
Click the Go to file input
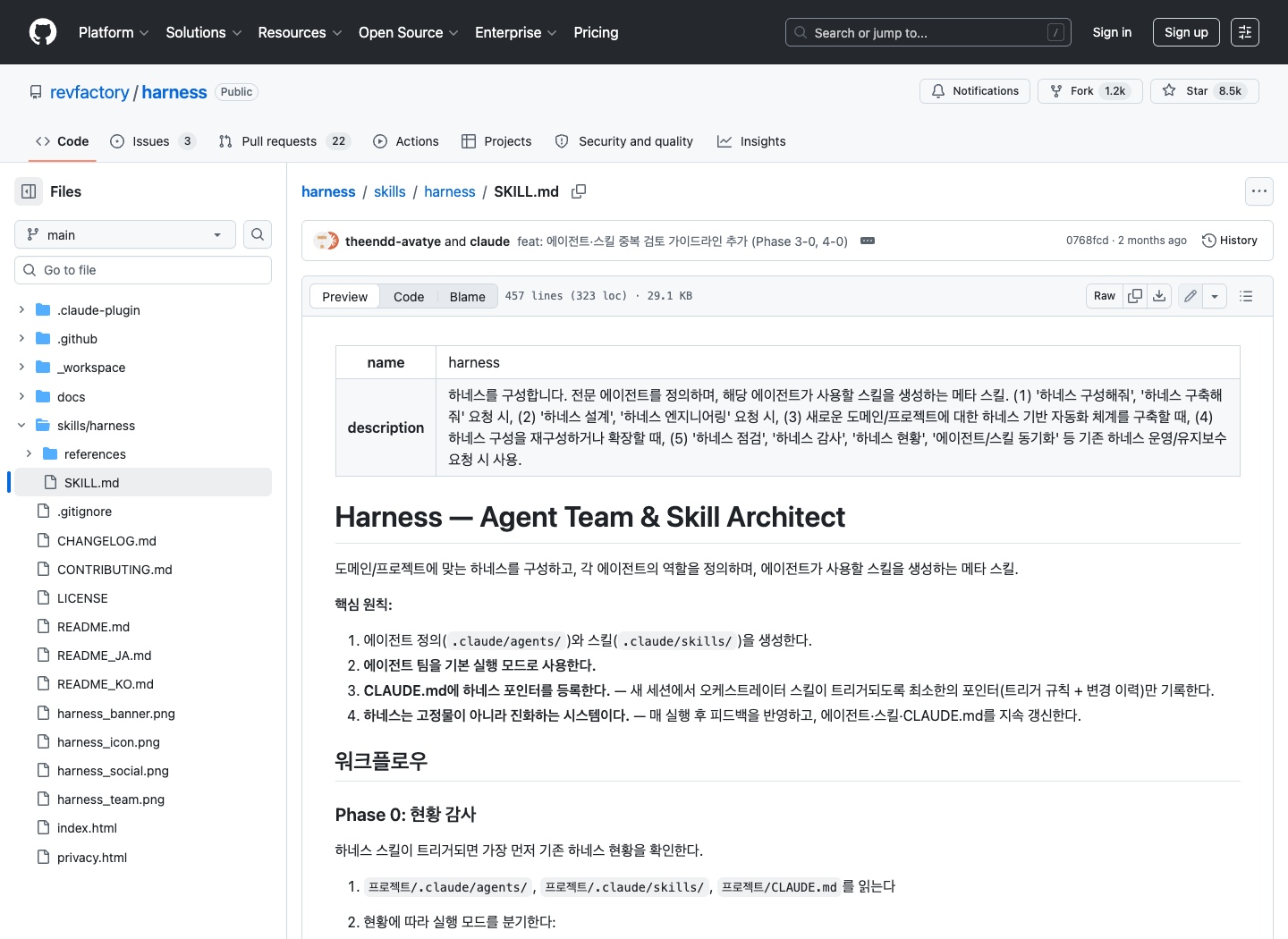pos(143,270)
